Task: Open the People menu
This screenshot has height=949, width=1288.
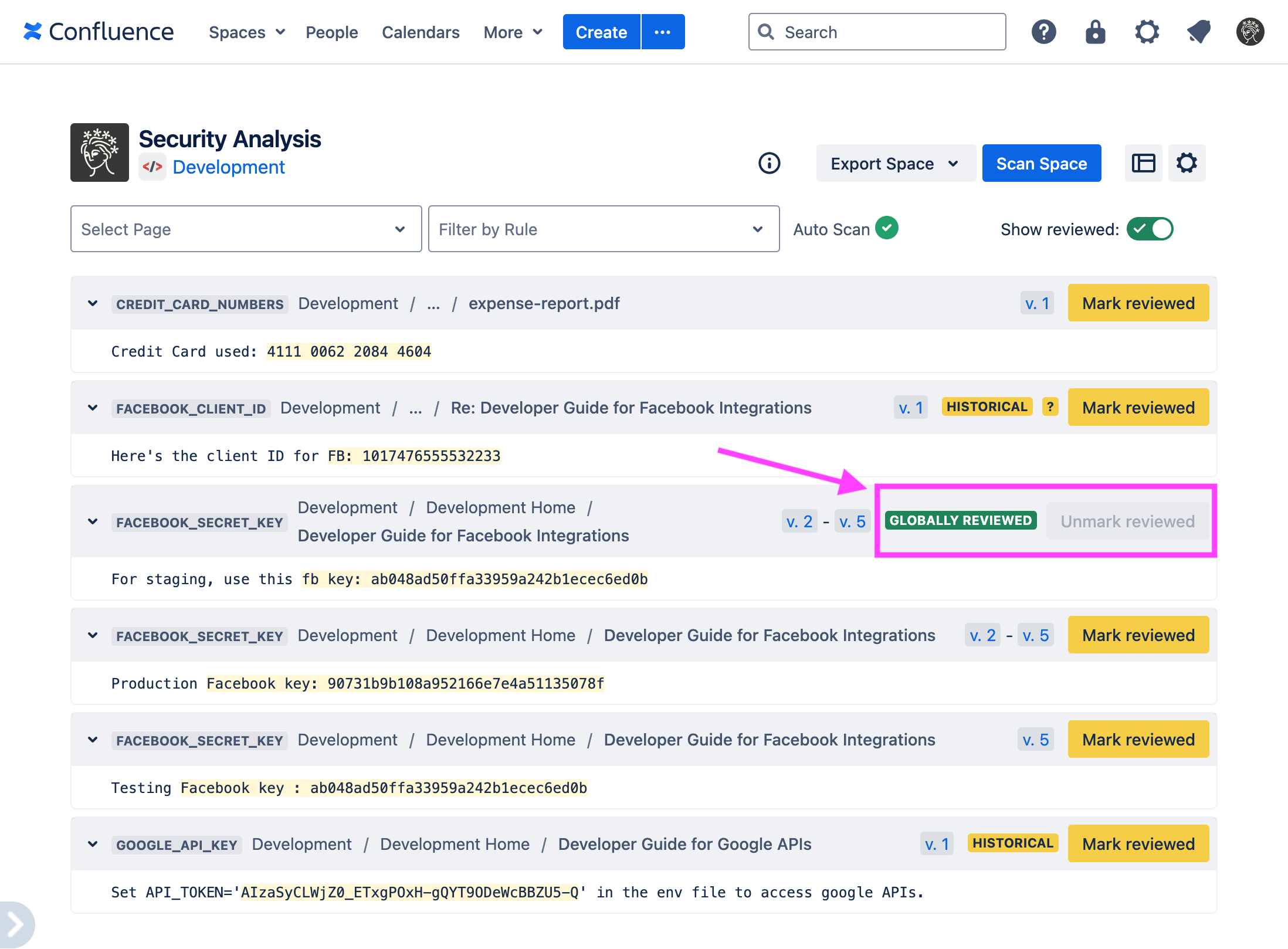Action: coord(331,32)
